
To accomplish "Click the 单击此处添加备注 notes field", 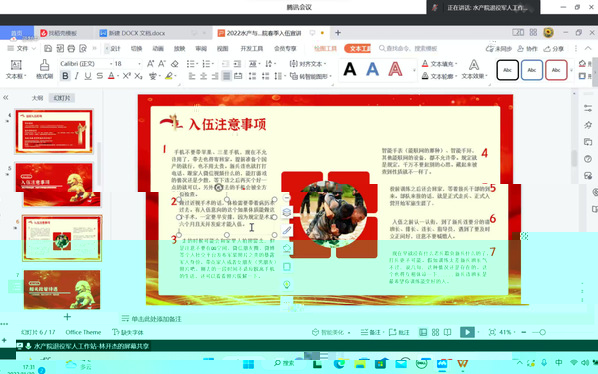I will (x=156, y=319).
